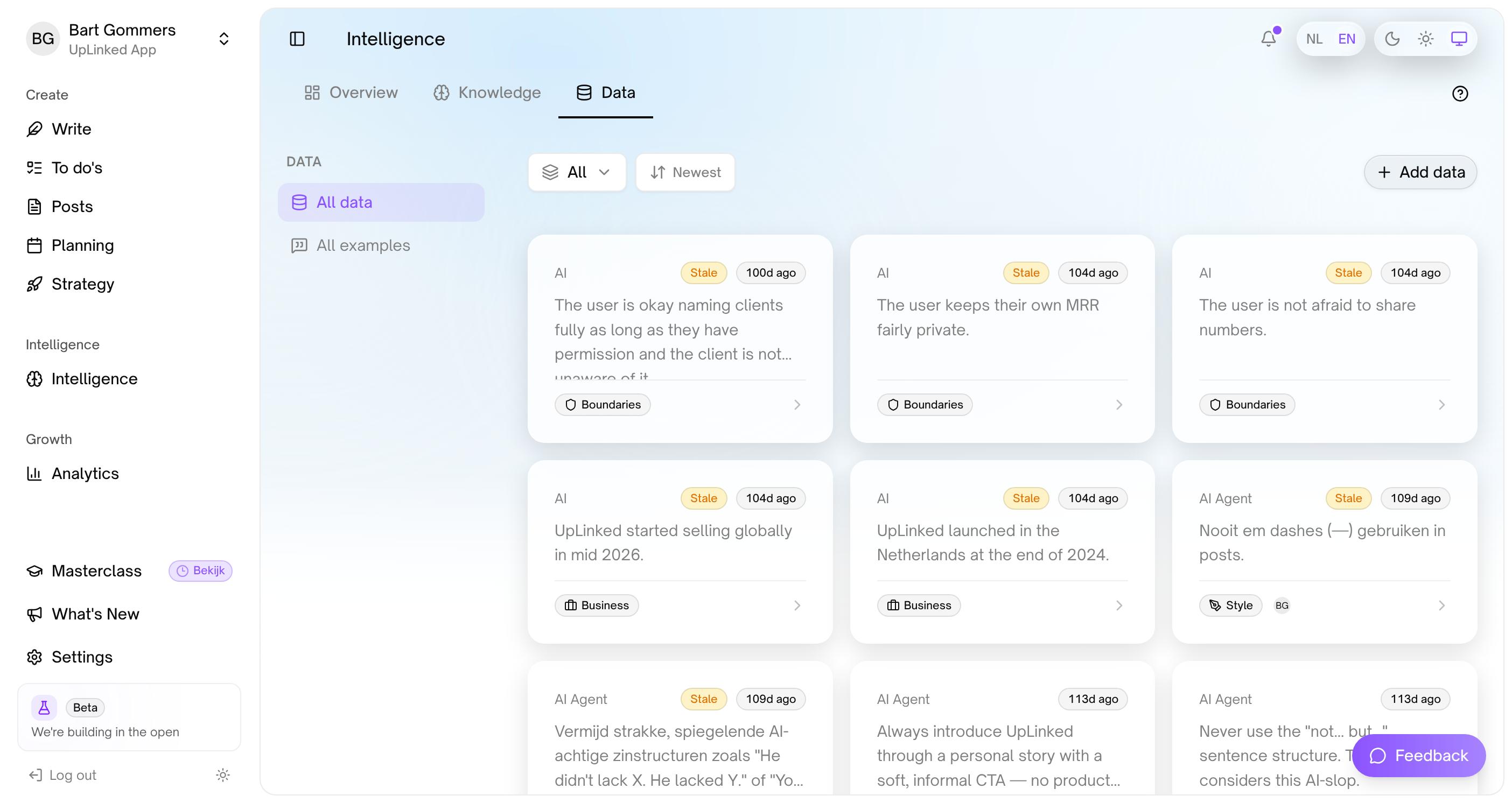Open the not afraid to share numbers chevron
This screenshot has width=1512, height=803.
tap(1441, 405)
